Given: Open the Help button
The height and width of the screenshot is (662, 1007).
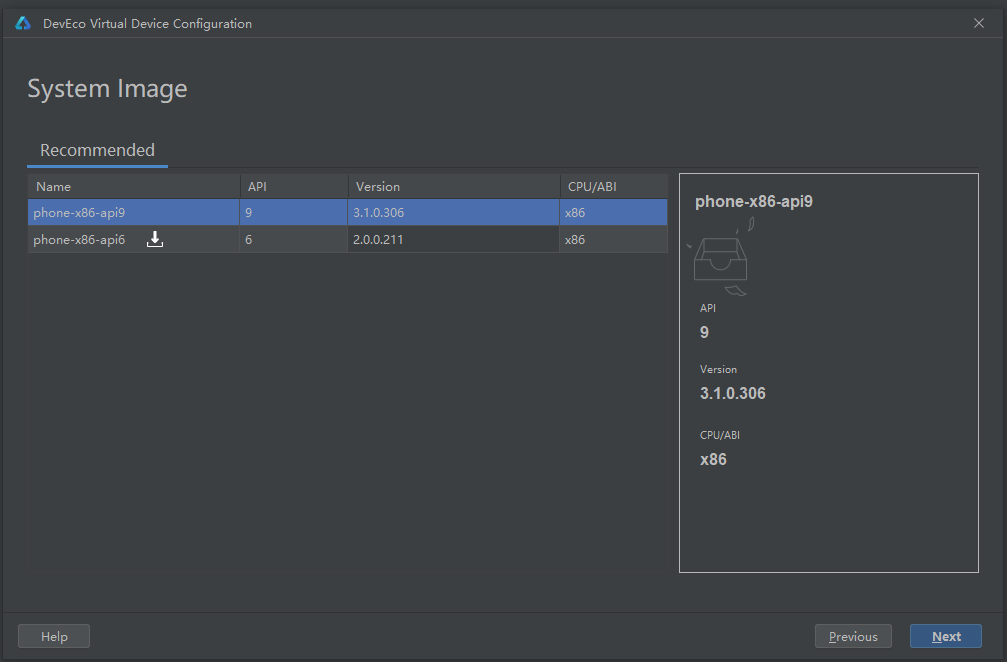Looking at the screenshot, I should click(x=54, y=636).
